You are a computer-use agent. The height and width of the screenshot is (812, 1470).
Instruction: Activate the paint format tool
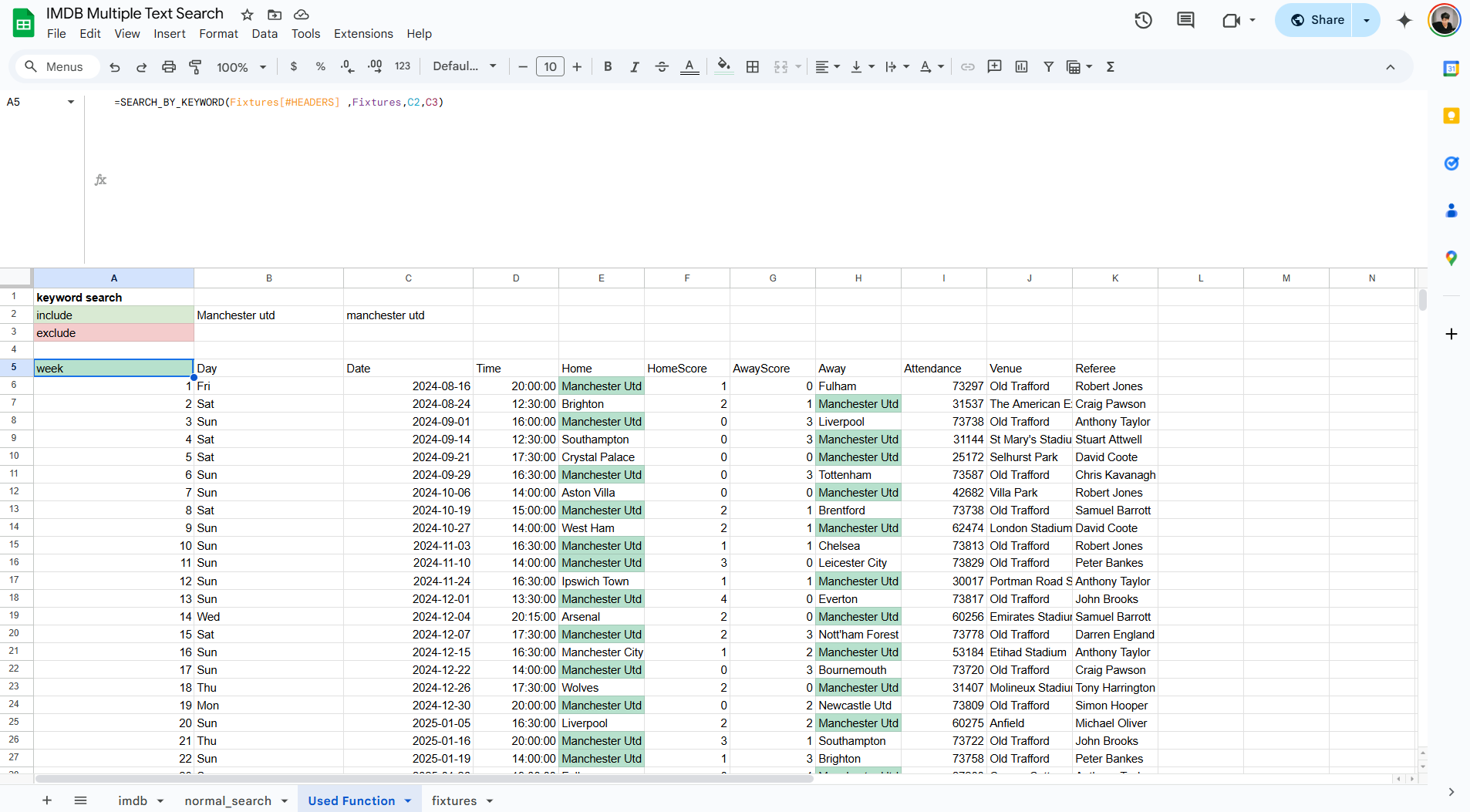[x=195, y=67]
